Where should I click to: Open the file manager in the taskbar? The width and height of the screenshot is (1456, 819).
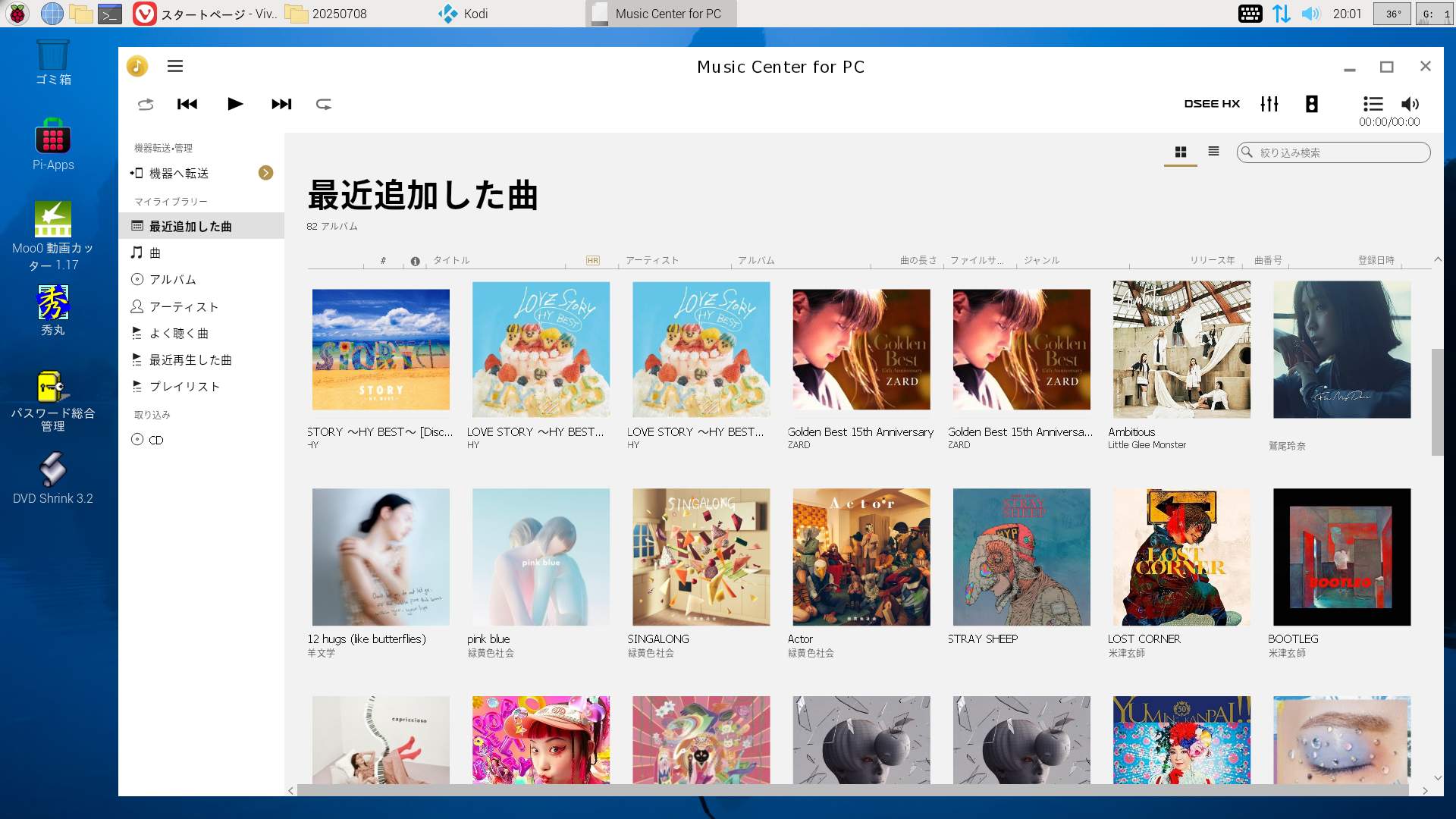[80, 14]
